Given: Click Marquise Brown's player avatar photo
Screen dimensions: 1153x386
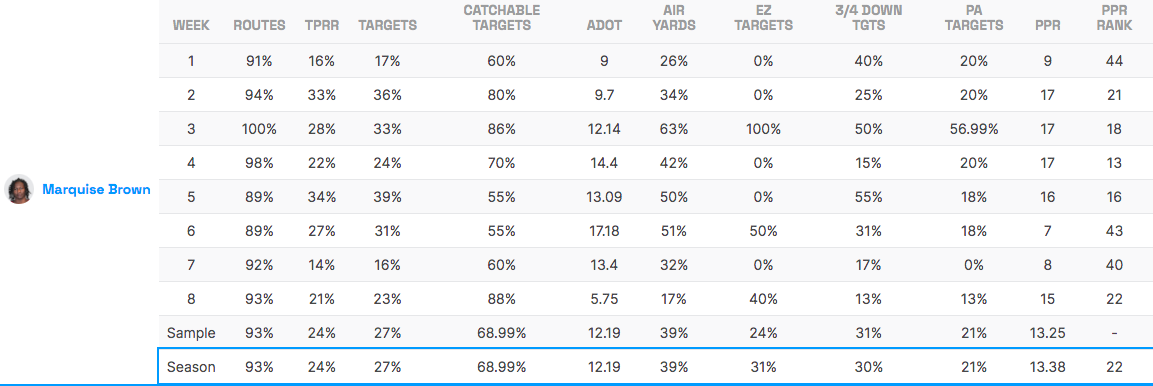Looking at the screenshot, I should pyautogui.click(x=19, y=190).
